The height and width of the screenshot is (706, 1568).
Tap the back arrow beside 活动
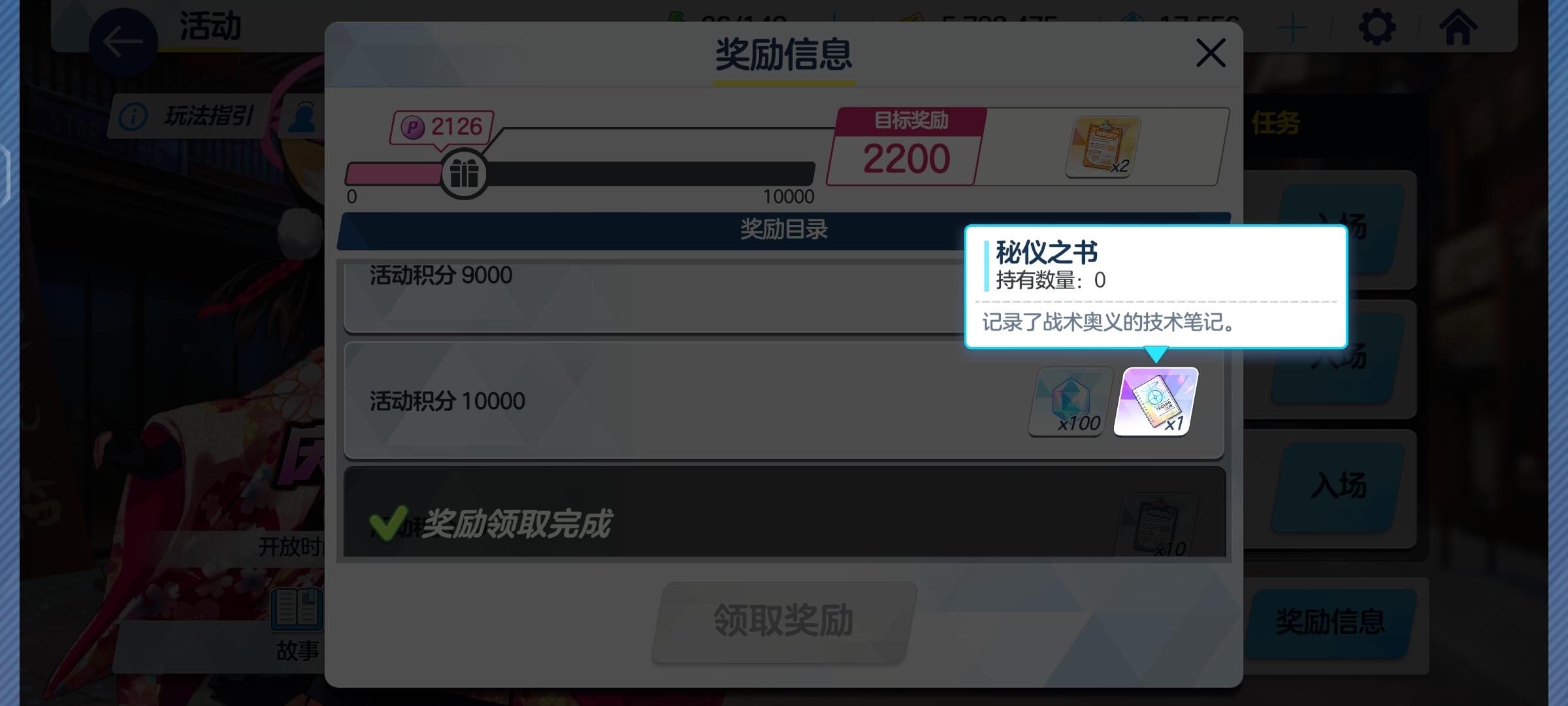coord(123,42)
